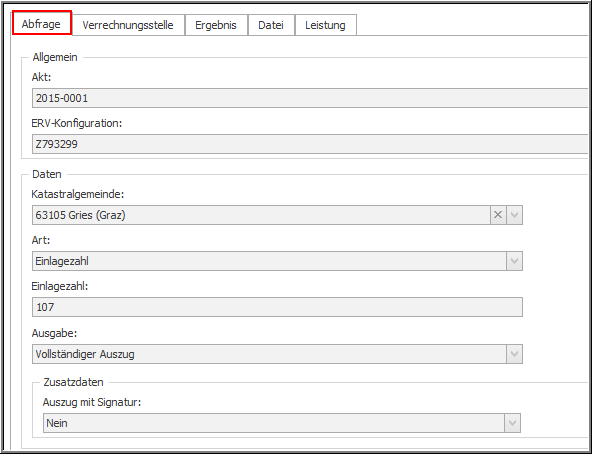Switch to the Verrechnungsstelle tab
The image size is (592, 454).
tap(128, 25)
